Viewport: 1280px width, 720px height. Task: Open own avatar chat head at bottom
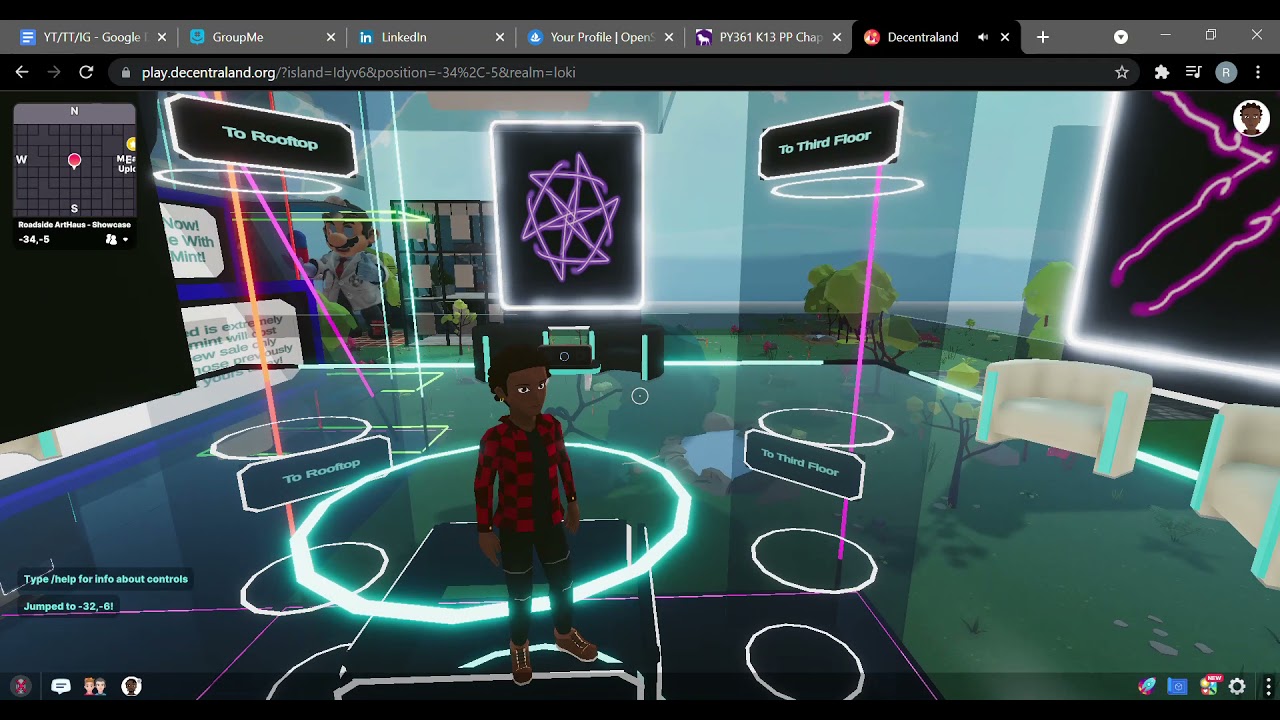click(x=131, y=686)
